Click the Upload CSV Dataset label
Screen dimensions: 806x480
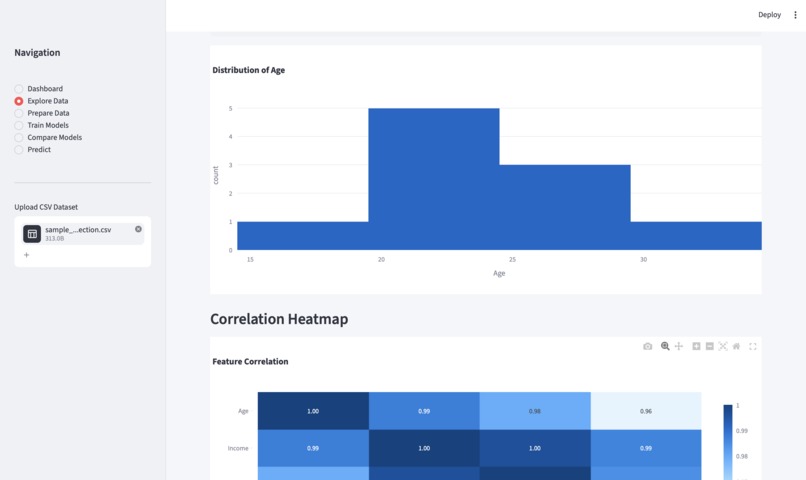pos(46,207)
